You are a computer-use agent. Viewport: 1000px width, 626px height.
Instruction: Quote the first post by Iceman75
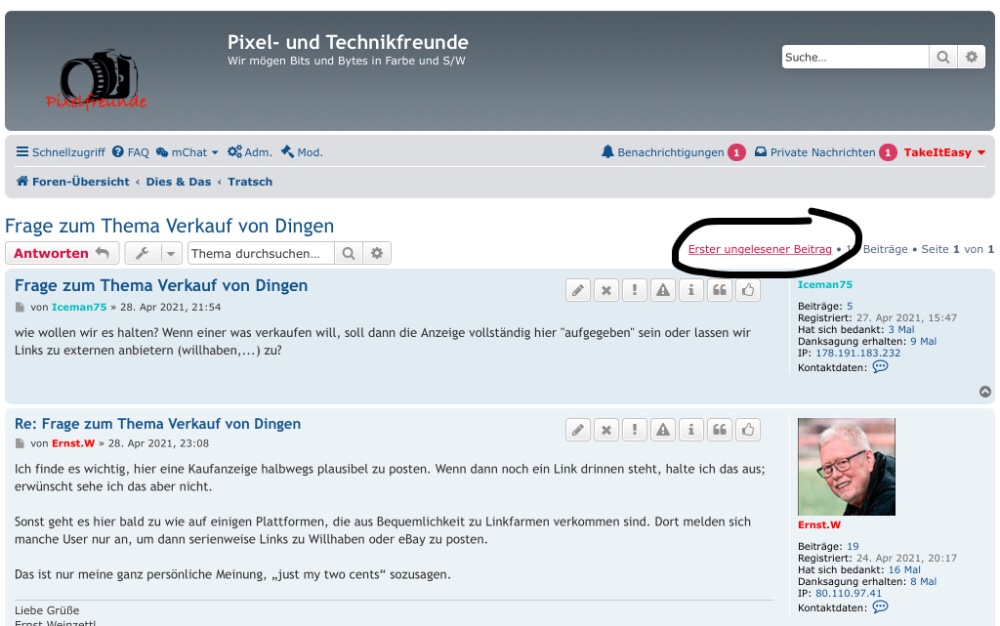coord(718,290)
